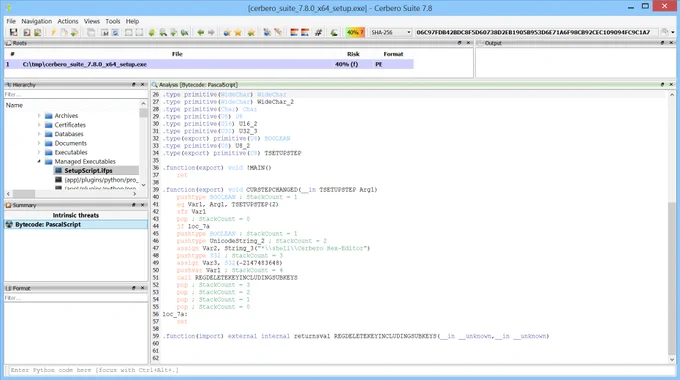Expand the Certificates folder
This screenshot has width=680, height=380.
[39, 124]
